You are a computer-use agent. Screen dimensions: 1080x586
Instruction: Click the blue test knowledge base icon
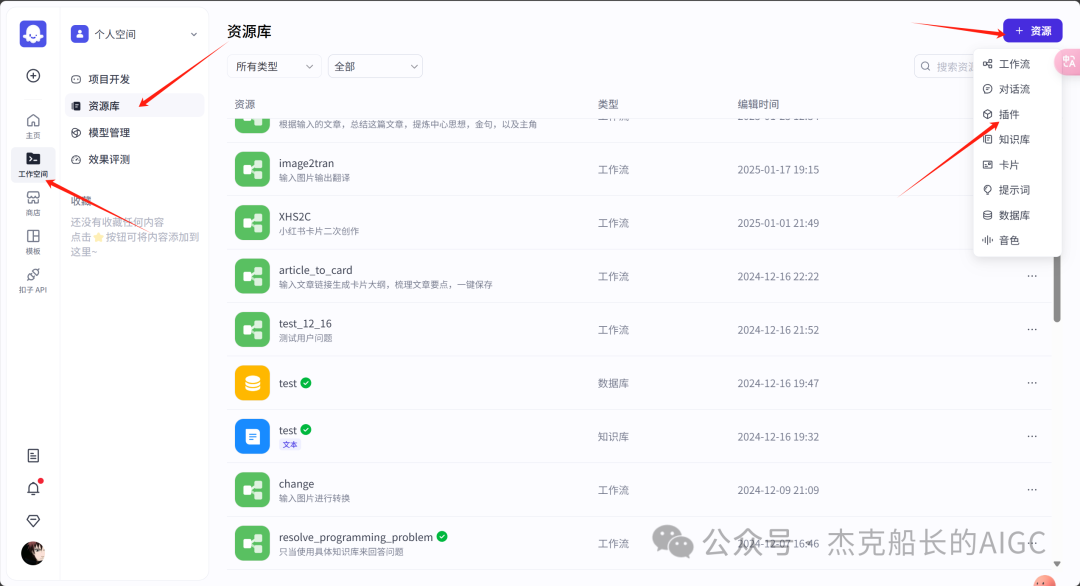(x=252, y=437)
